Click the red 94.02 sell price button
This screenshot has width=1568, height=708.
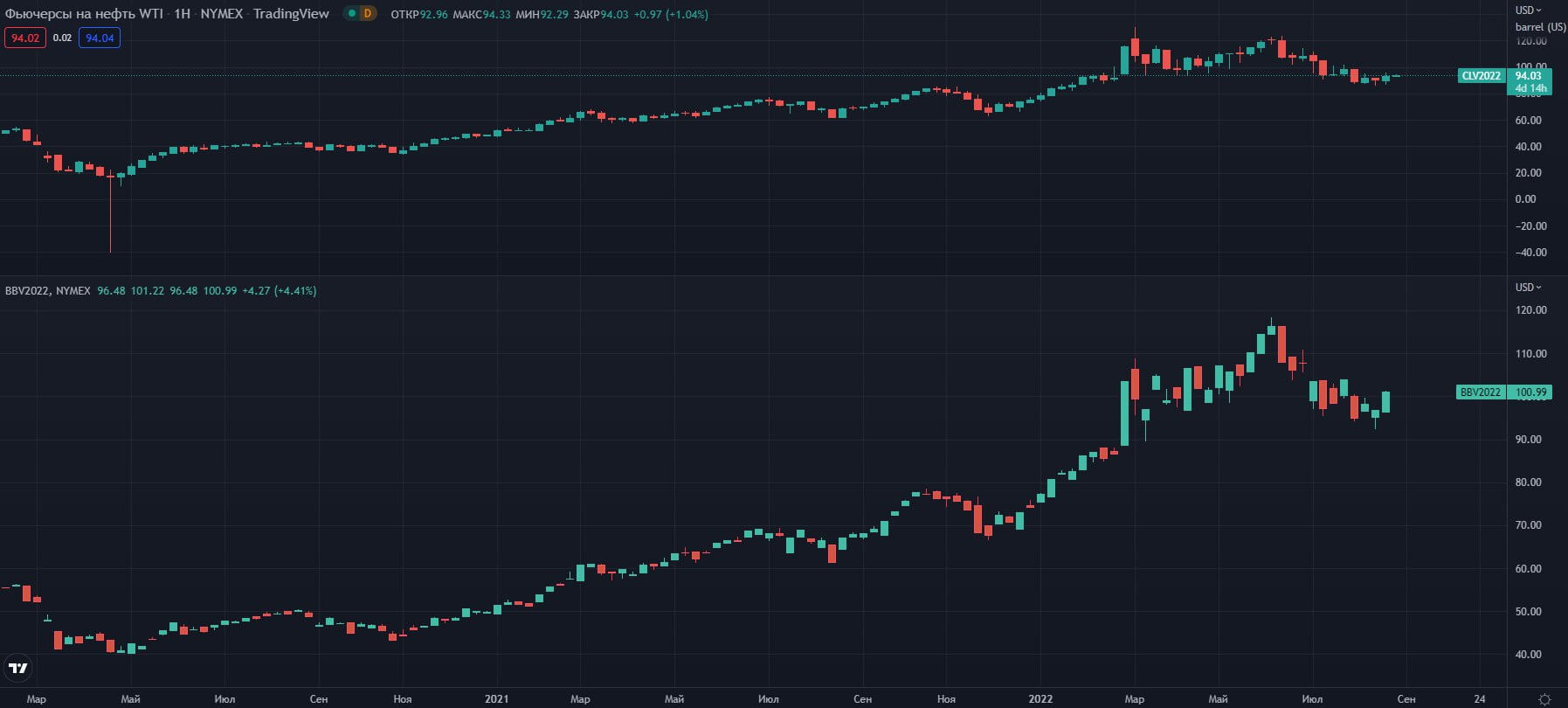24,38
